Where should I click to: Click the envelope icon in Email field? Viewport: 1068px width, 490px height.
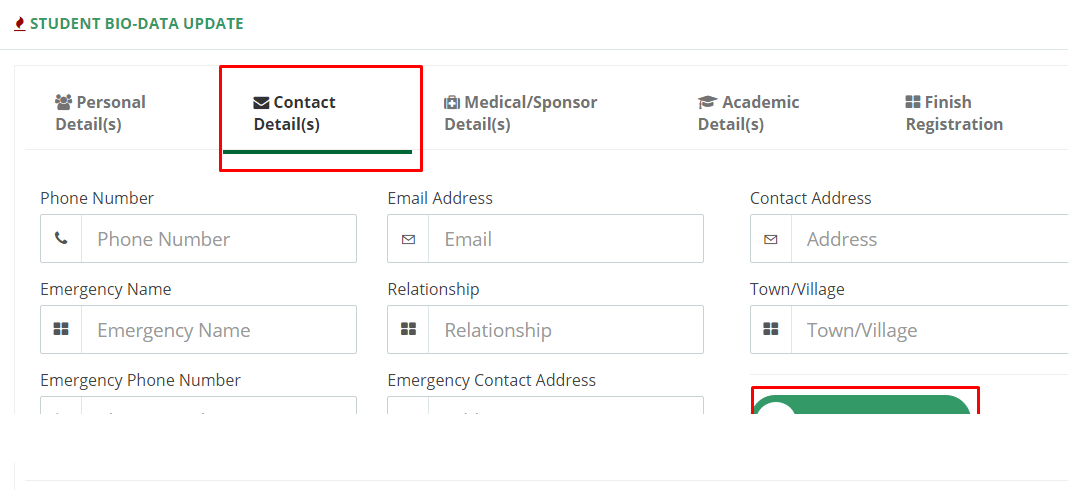[x=408, y=239]
